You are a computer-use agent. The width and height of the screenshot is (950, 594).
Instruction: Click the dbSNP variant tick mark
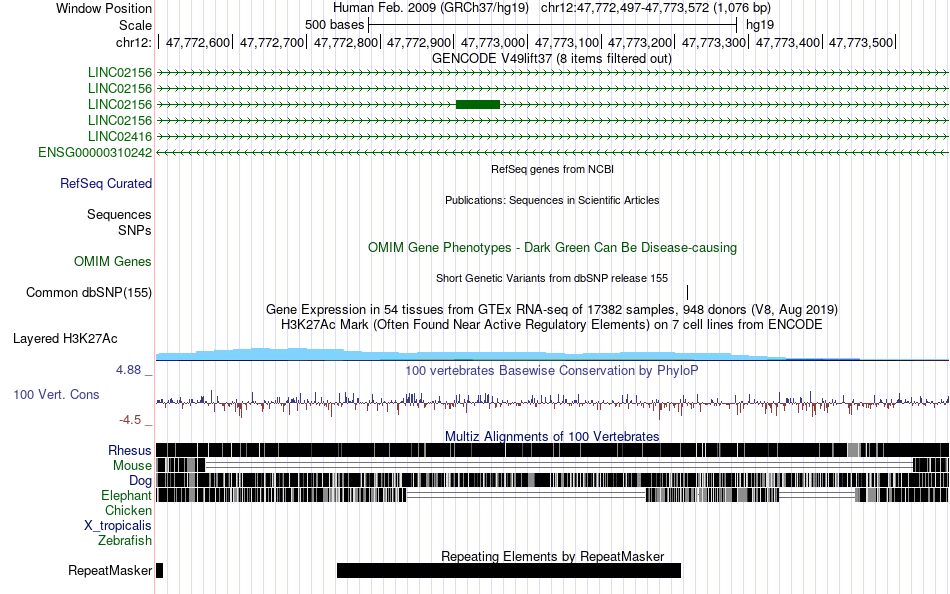[688, 293]
